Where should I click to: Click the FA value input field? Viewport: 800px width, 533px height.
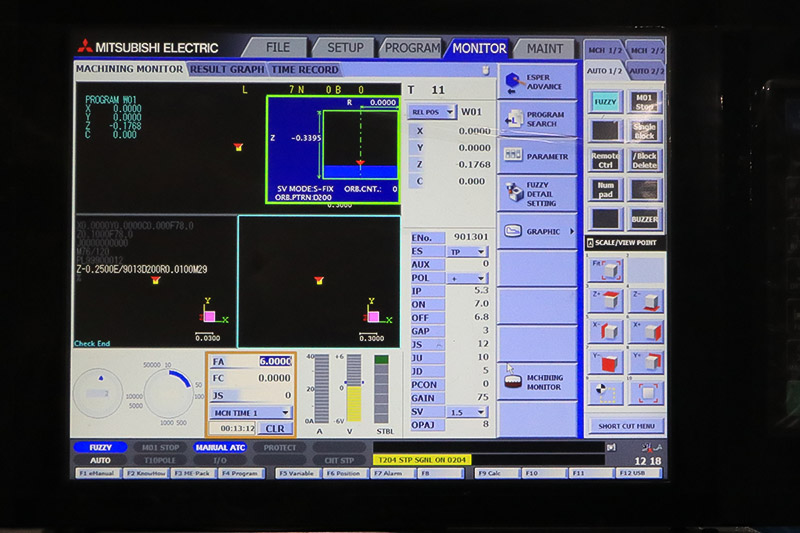[275, 361]
